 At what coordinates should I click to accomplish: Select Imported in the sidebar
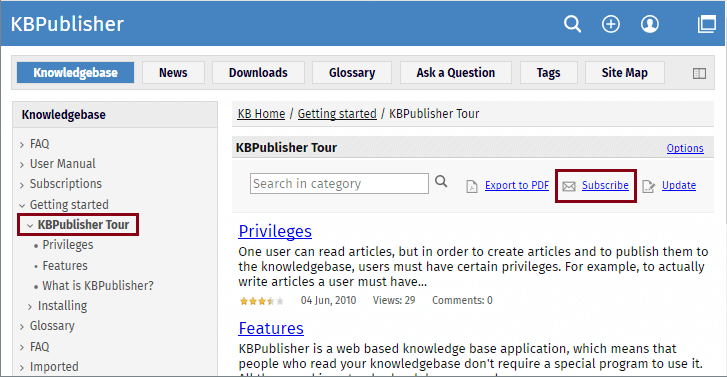tap(54, 366)
